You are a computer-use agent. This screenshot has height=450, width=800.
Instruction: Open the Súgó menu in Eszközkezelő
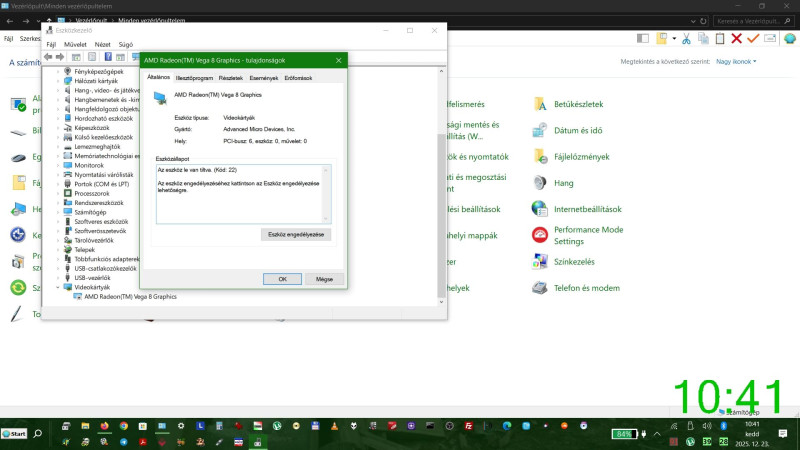tap(126, 44)
